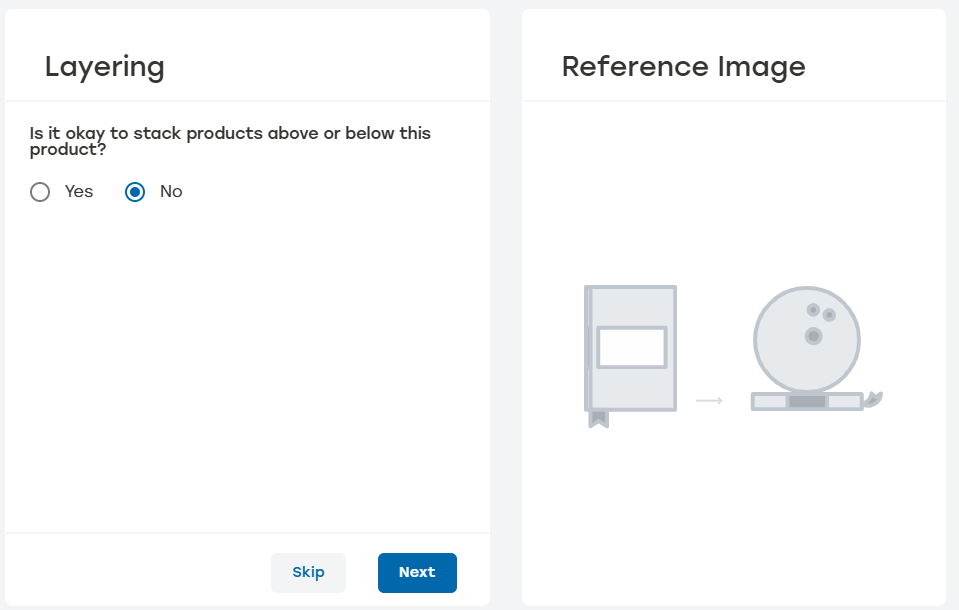Select the No radio button

(135, 192)
